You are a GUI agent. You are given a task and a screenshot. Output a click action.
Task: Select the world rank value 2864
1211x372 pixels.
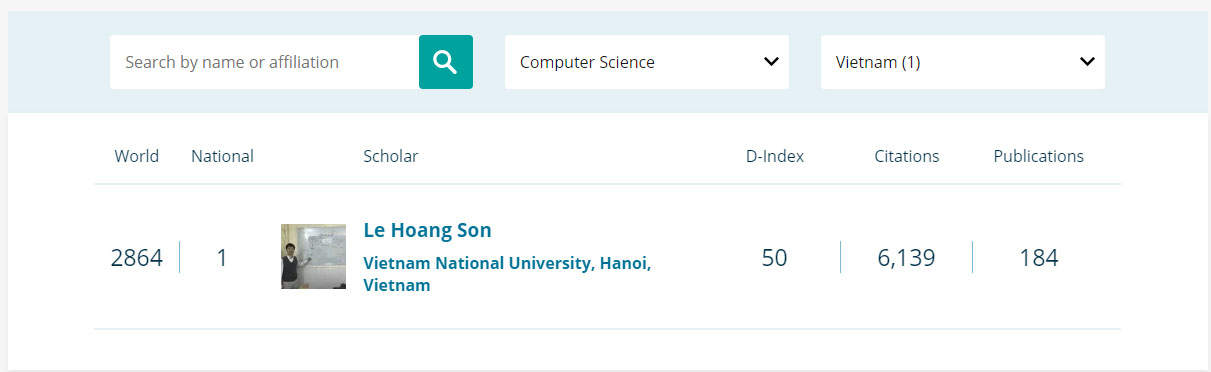pyautogui.click(x=137, y=258)
